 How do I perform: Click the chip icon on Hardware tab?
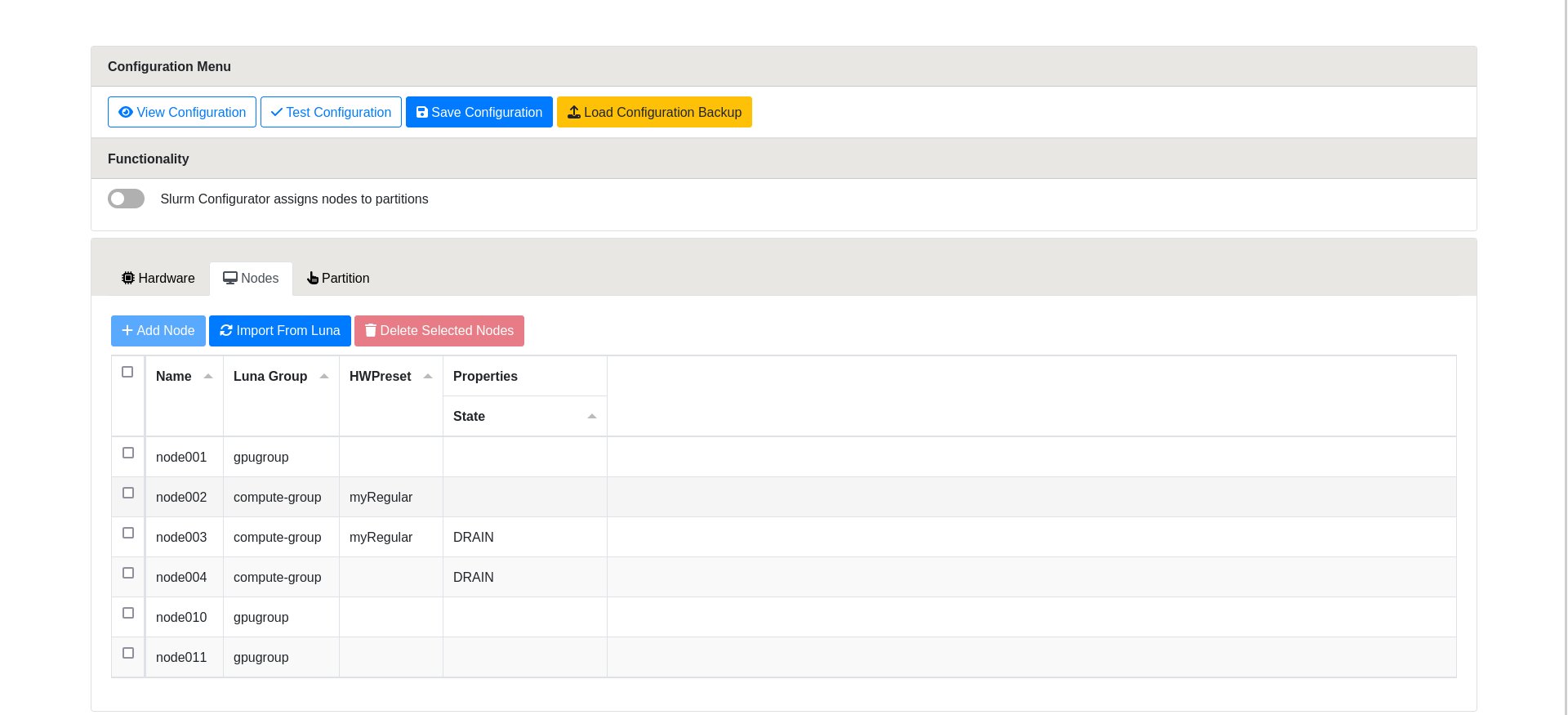click(x=128, y=278)
